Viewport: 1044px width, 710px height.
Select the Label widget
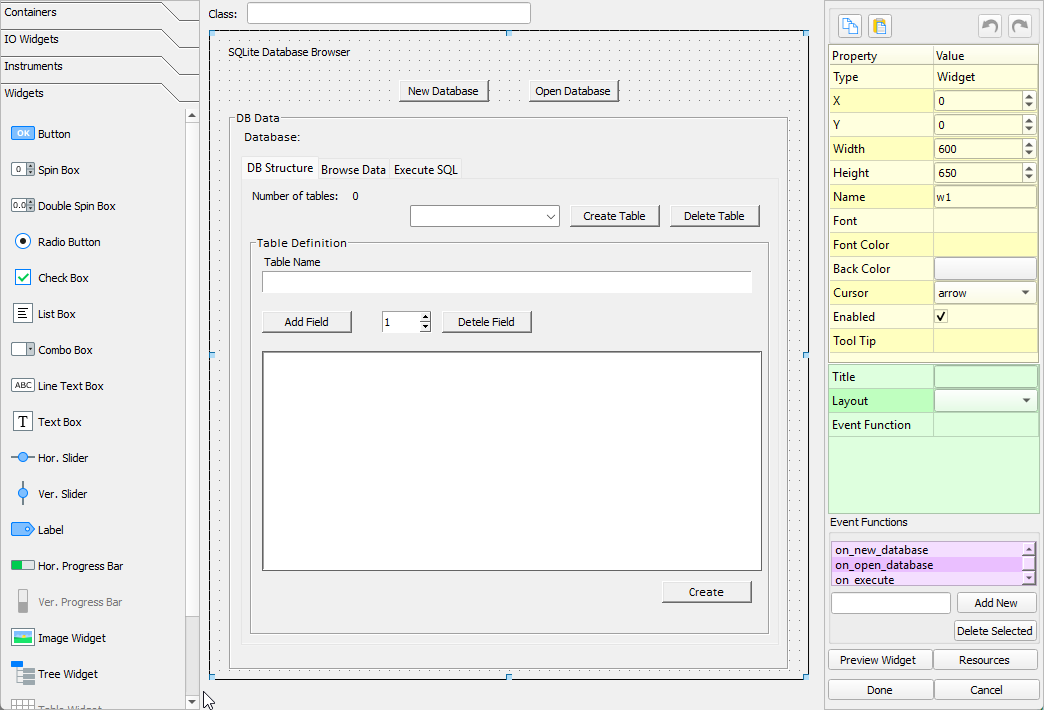45,529
